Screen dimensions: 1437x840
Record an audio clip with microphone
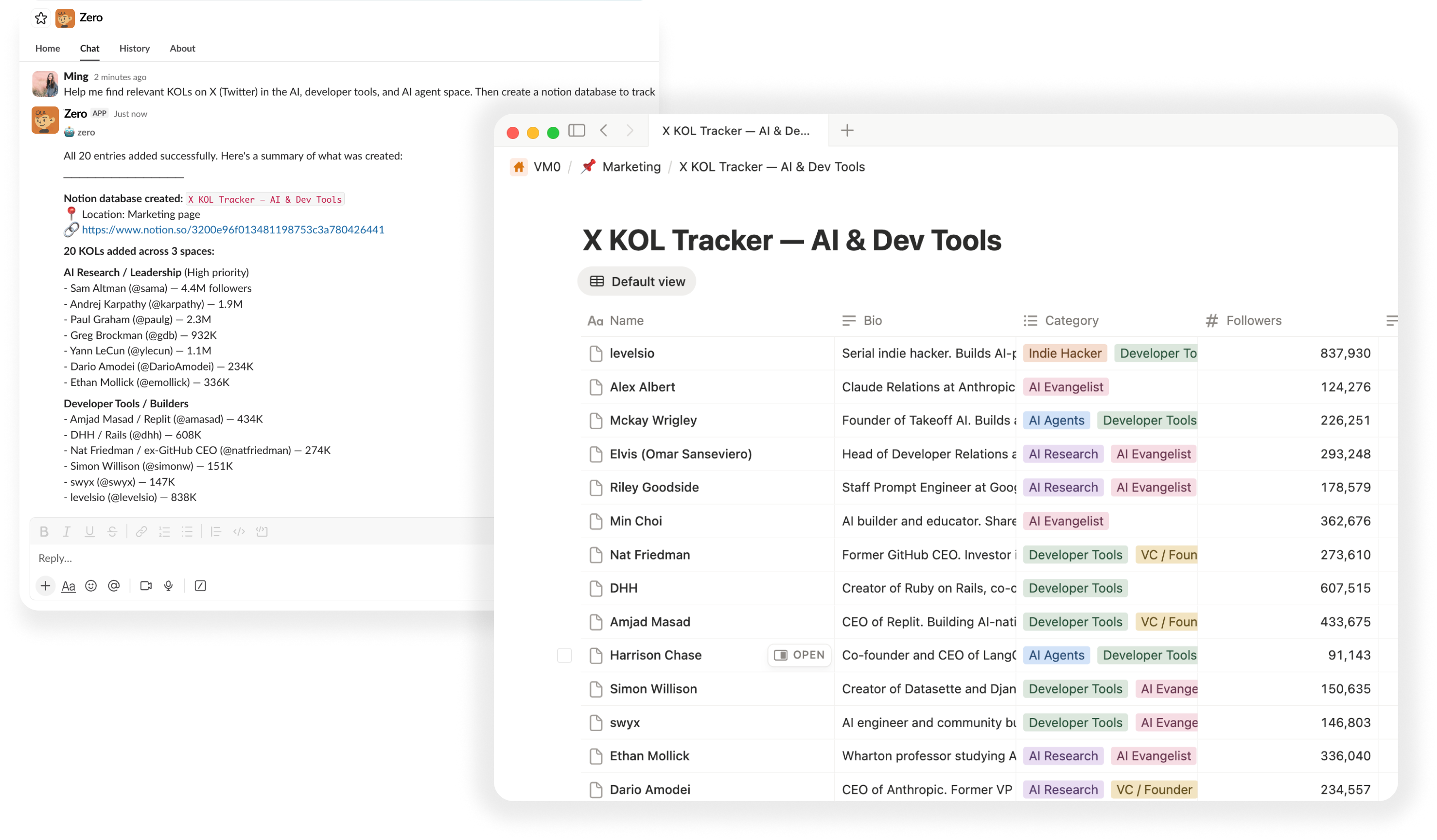point(168,586)
